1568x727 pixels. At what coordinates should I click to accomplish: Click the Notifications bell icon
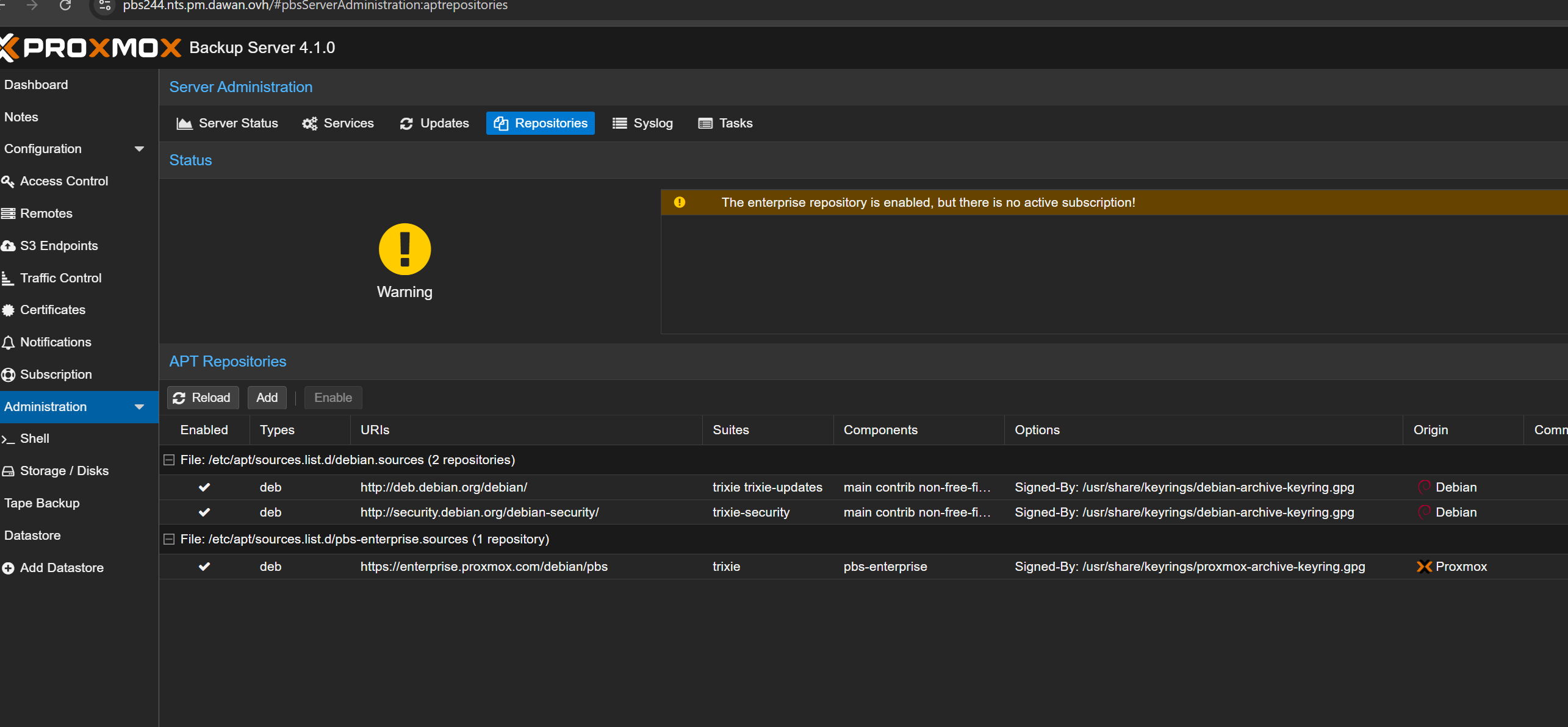pyautogui.click(x=8, y=342)
